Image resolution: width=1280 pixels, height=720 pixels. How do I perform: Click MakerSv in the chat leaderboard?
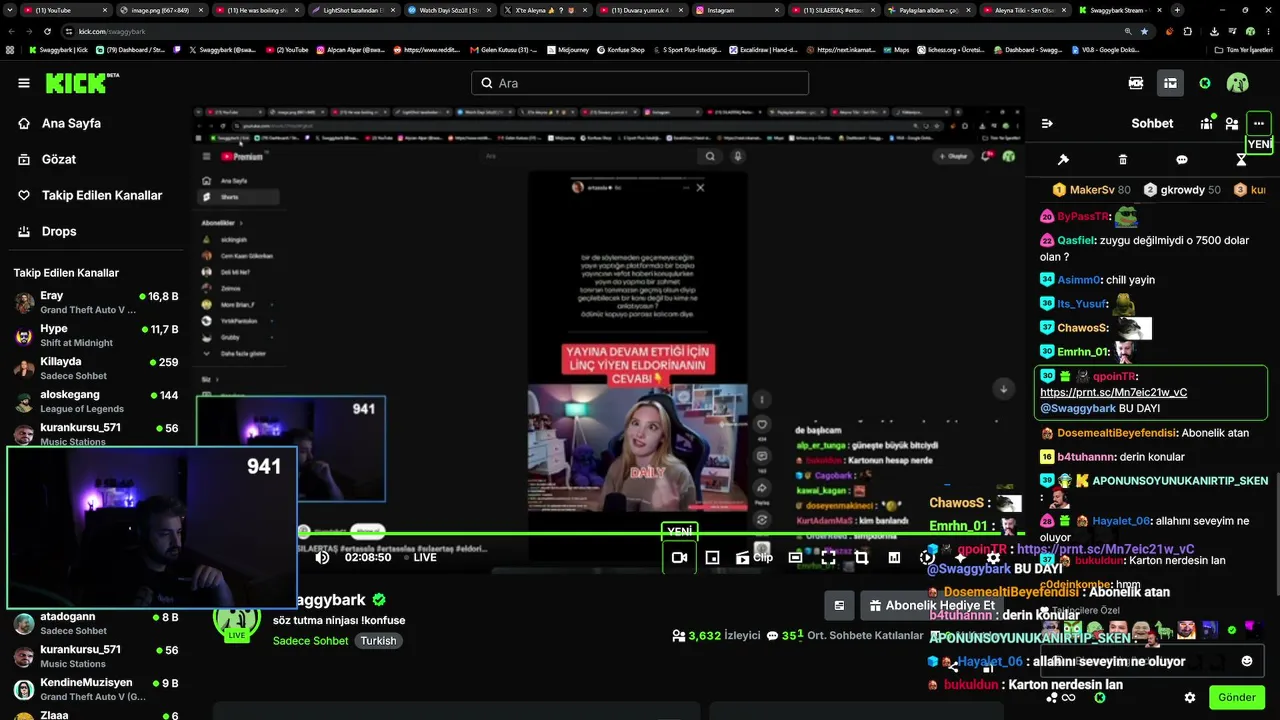1091,190
